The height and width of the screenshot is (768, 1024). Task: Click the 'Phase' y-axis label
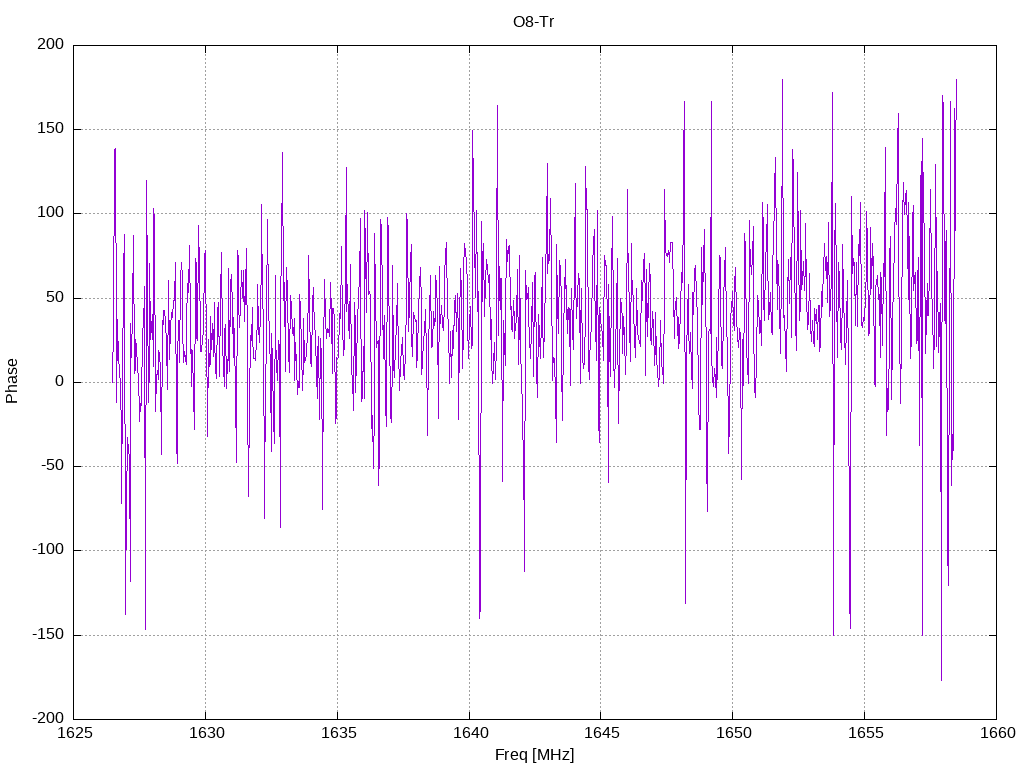(x=12, y=381)
